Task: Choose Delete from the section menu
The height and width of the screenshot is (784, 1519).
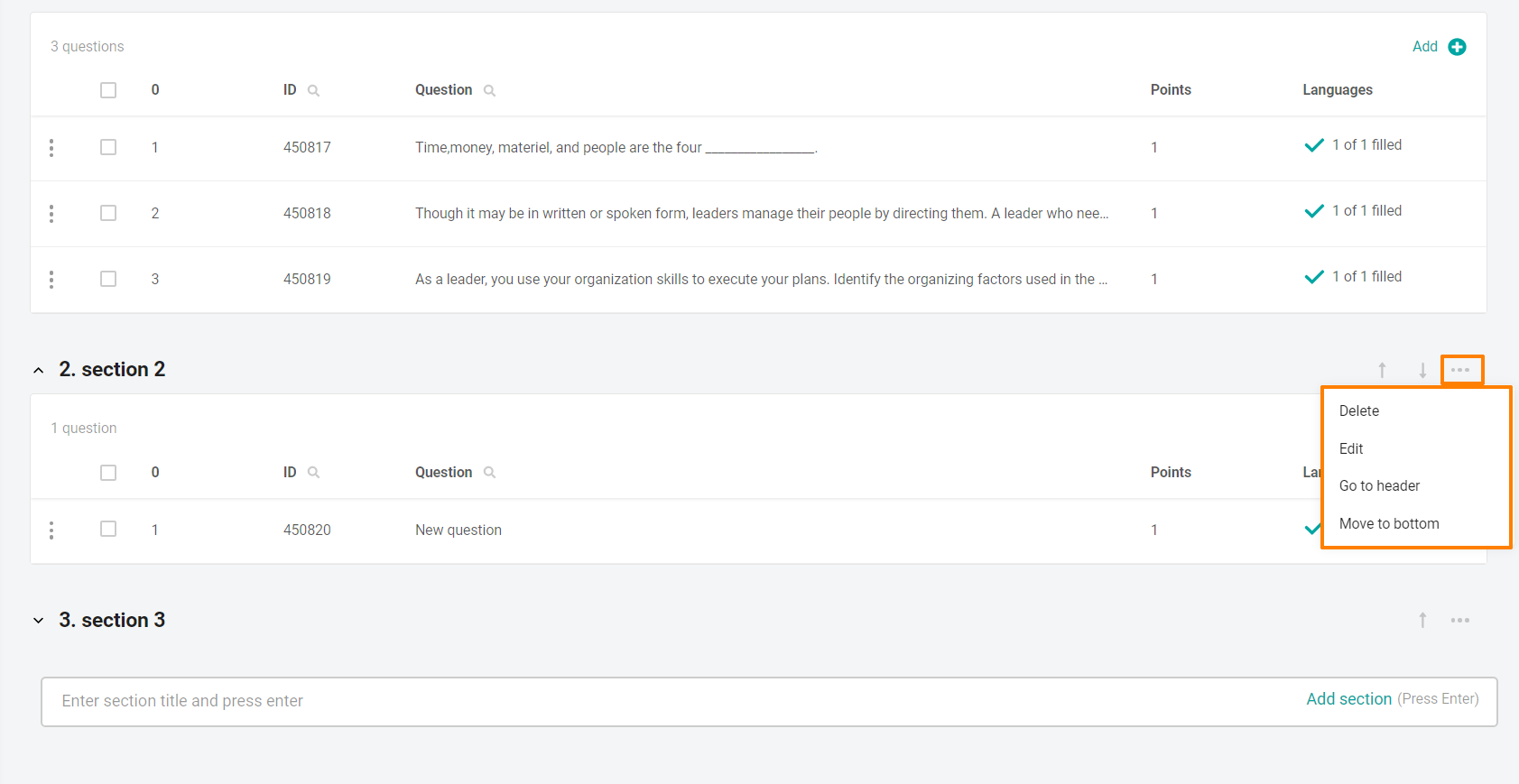Action: pyautogui.click(x=1358, y=410)
